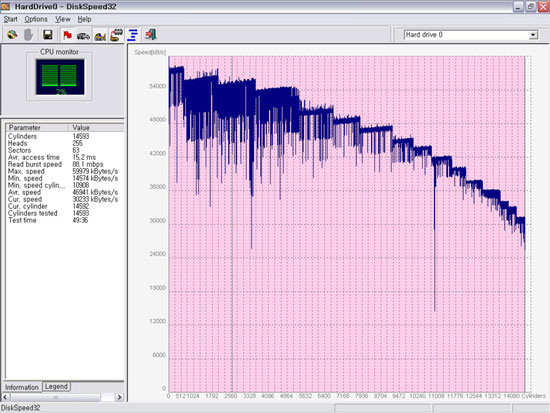Click the yellow excavator toolbar icon

100,36
